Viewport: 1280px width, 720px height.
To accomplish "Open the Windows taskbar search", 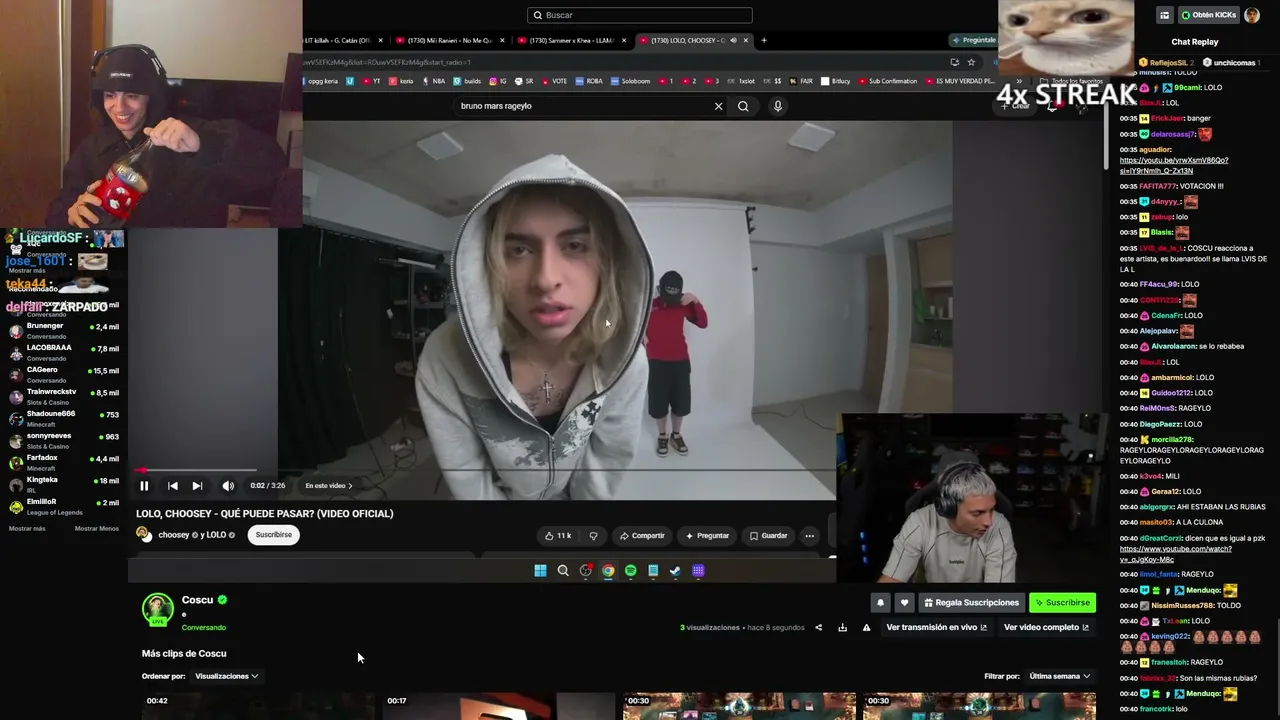I will (563, 571).
